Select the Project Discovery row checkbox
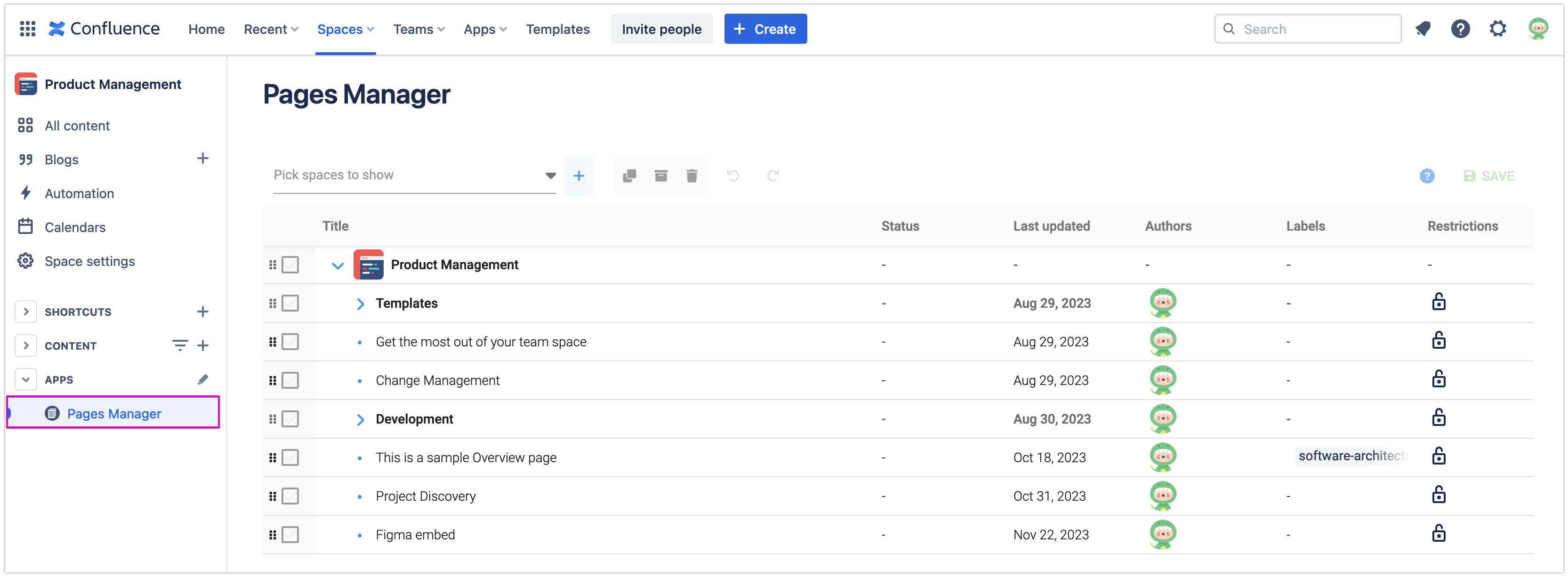Image resolution: width=1568 pixels, height=577 pixels. pos(290,496)
